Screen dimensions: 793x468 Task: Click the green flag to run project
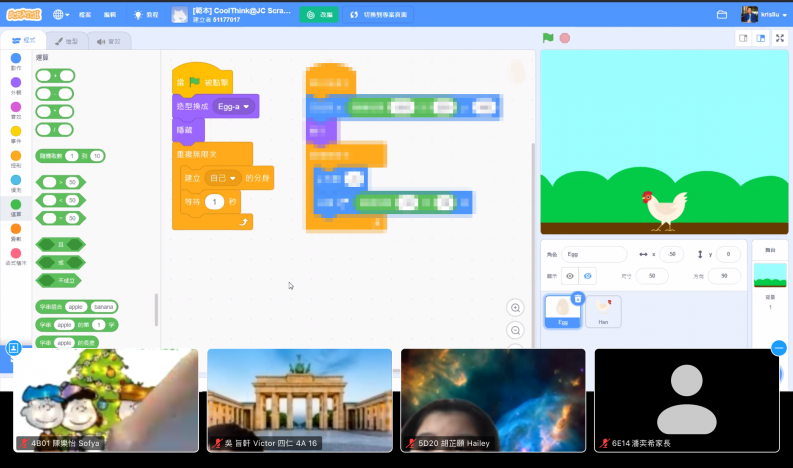point(548,38)
